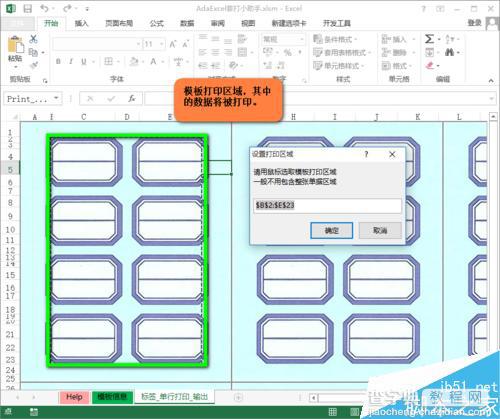Click 确定 button in print area dialog
This screenshot has height=419, width=500.
click(x=332, y=230)
